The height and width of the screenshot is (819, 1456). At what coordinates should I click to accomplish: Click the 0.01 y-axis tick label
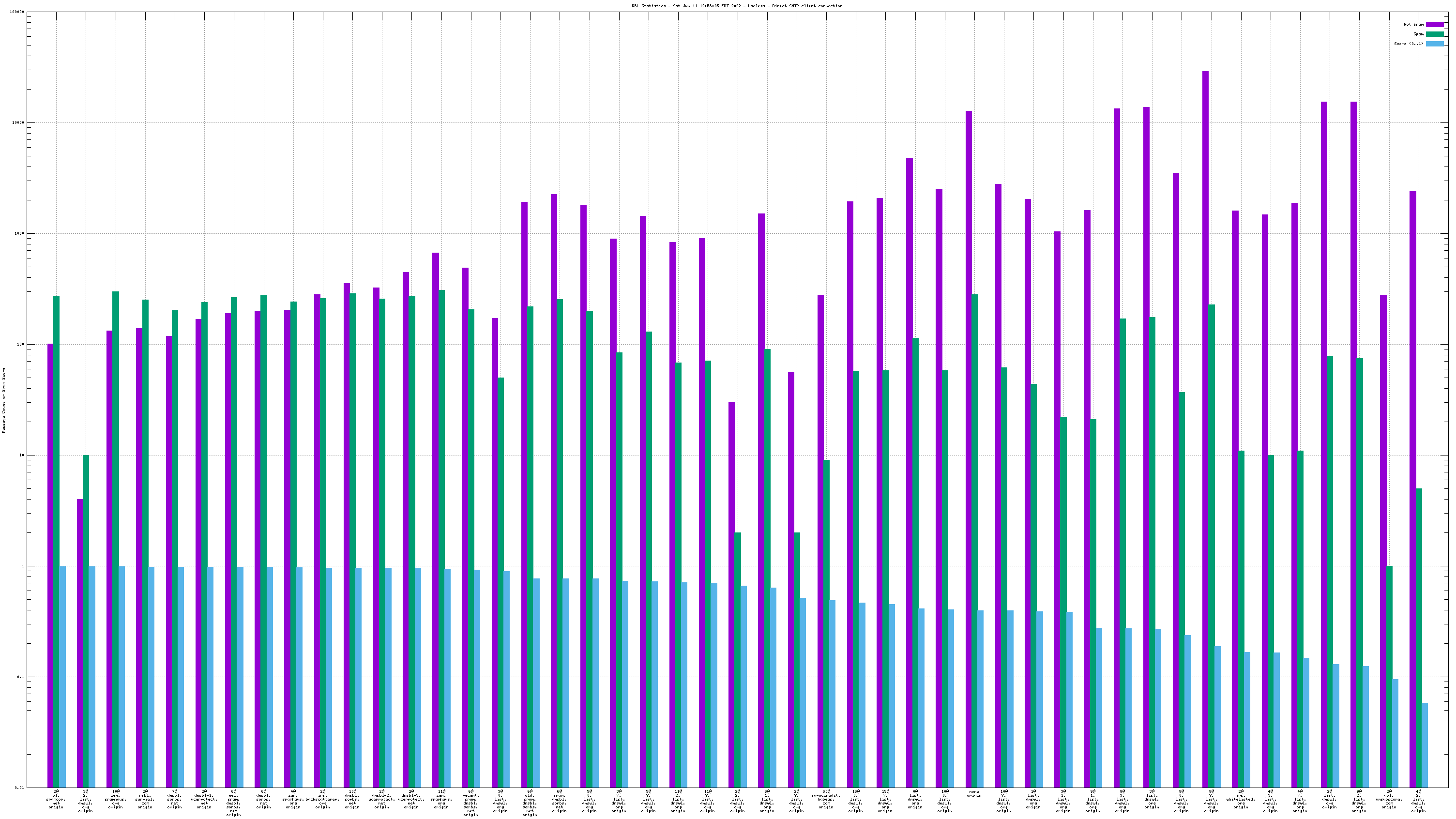[x=19, y=788]
